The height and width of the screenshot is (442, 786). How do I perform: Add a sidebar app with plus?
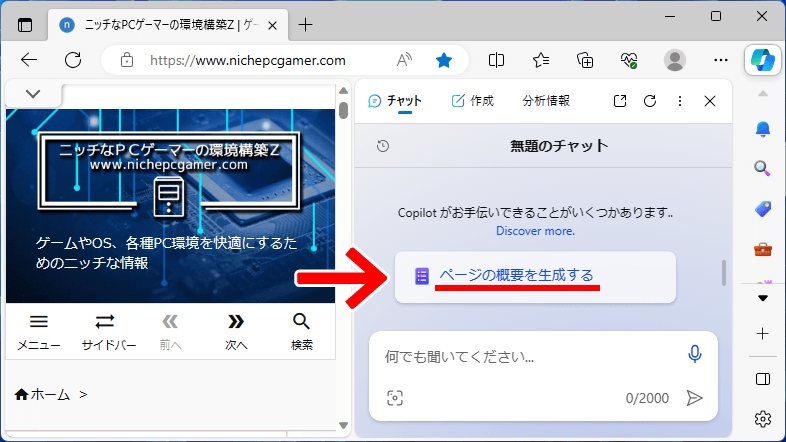[x=762, y=333]
